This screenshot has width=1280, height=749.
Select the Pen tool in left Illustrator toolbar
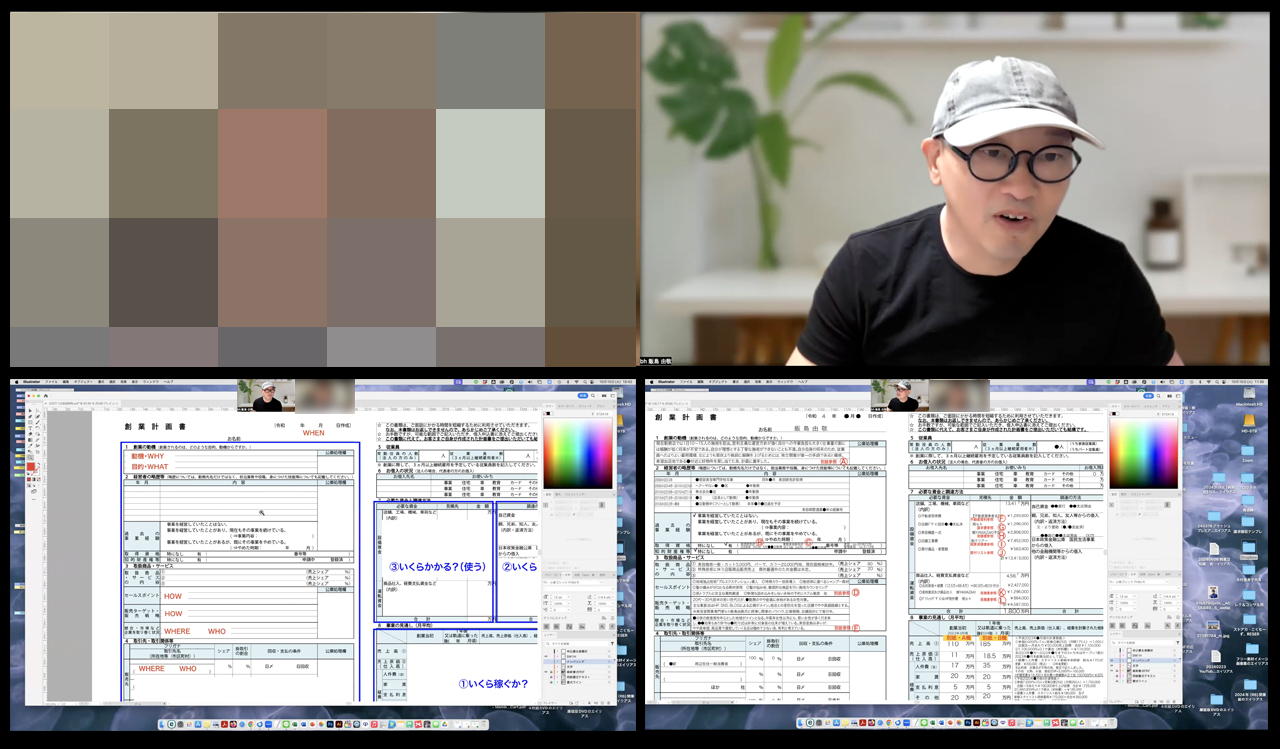(x=30, y=417)
